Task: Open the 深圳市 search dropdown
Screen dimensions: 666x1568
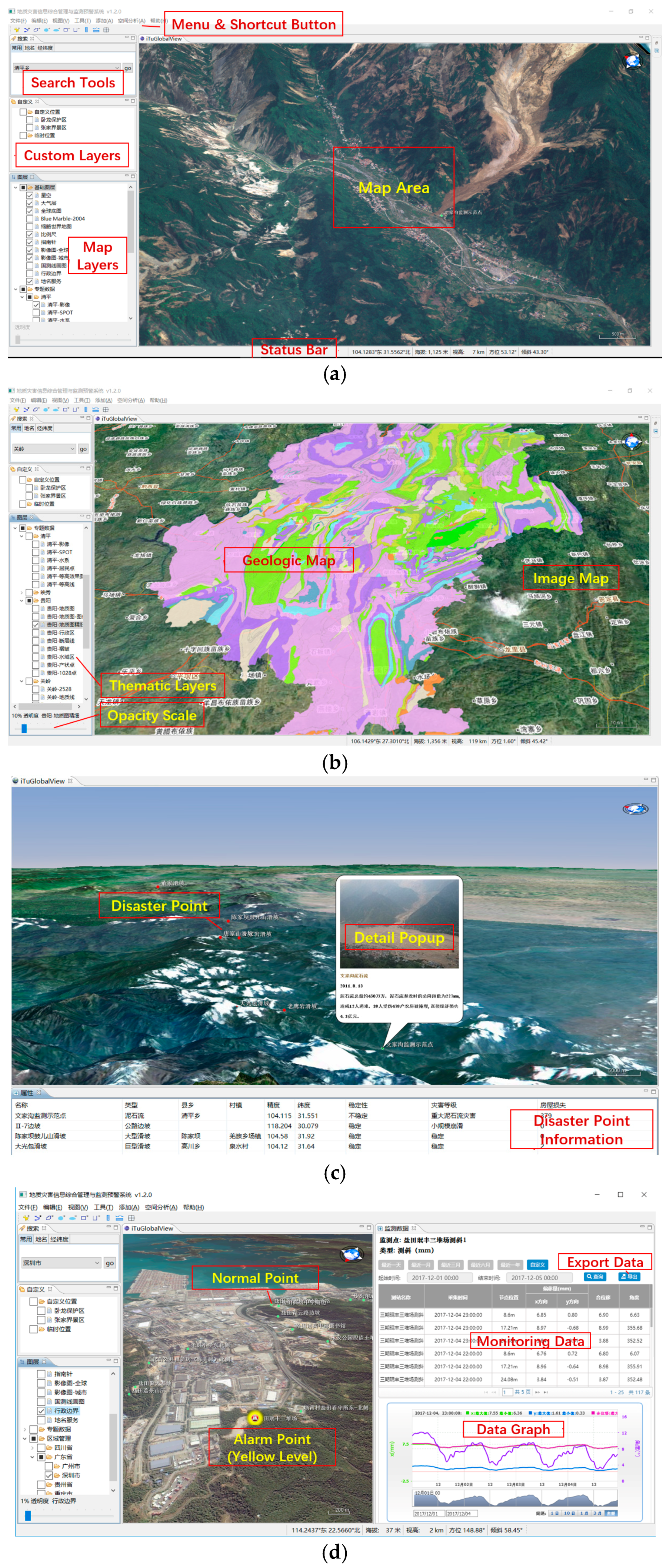Action: (x=97, y=1263)
